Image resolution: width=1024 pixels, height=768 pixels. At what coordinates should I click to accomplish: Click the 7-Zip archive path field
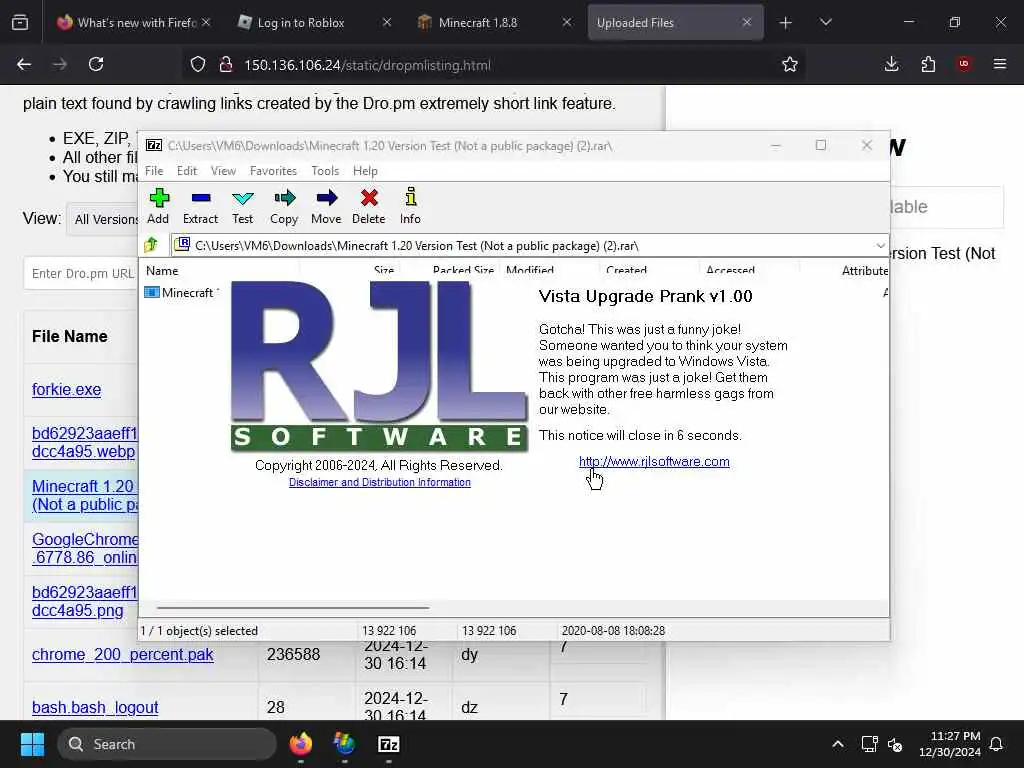tap(522, 246)
